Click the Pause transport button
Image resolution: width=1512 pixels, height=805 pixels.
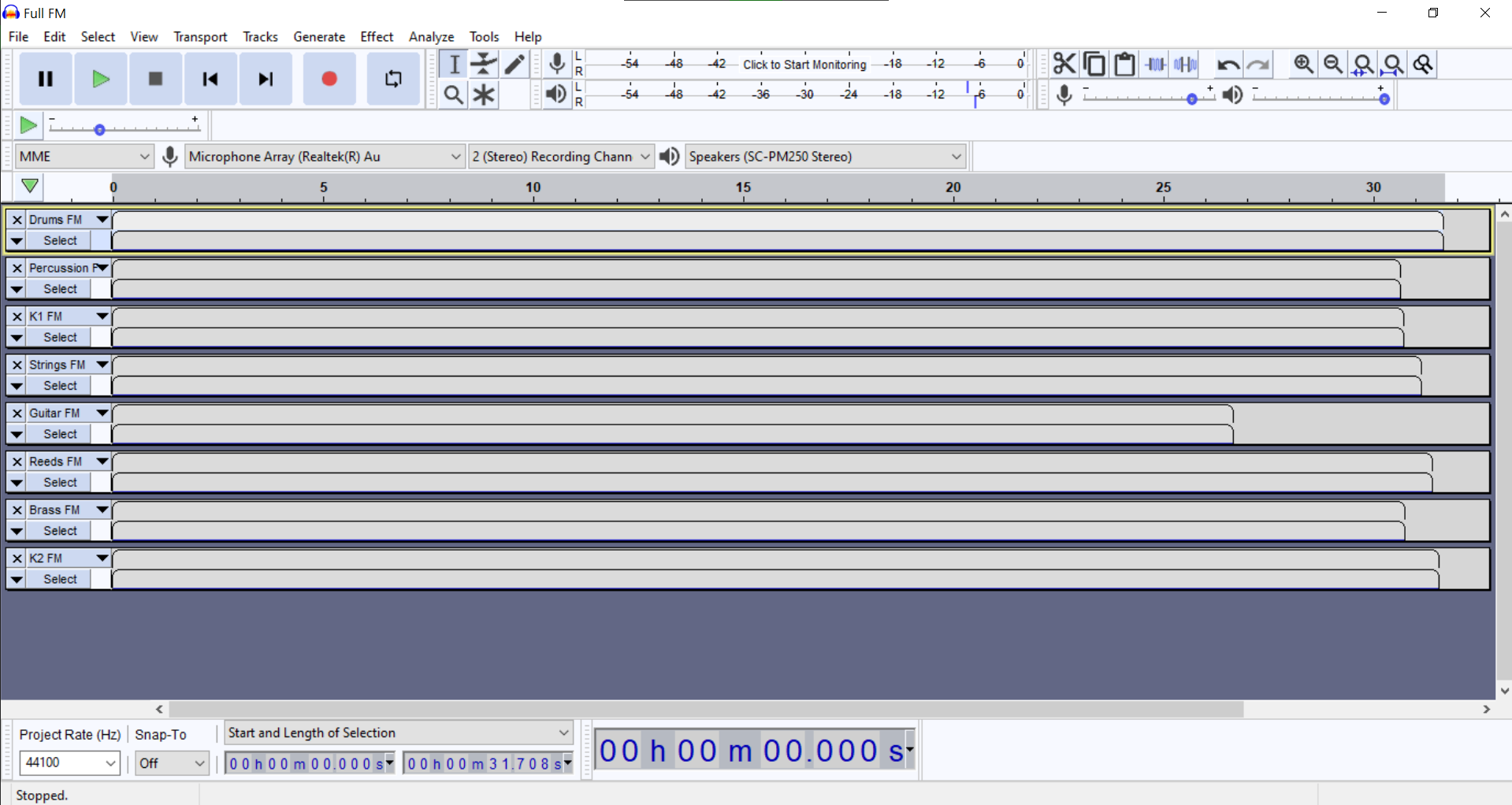point(46,79)
